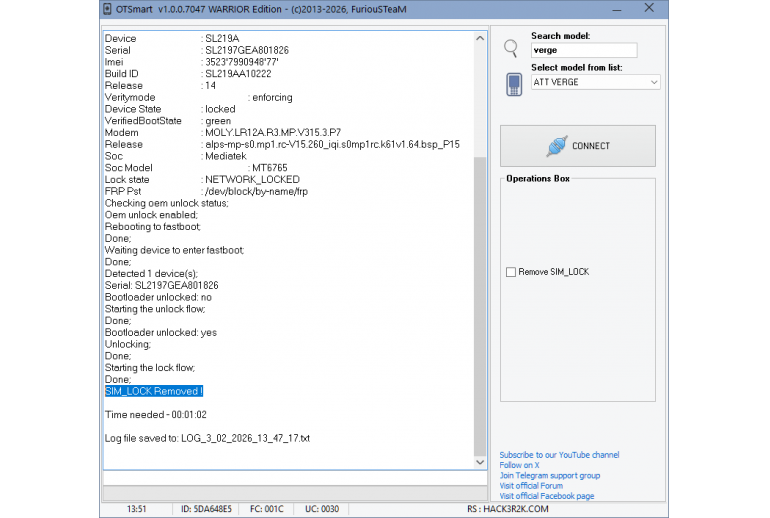Click the highlighted SIM_LOCK Removed log line
770x518 pixels.
pyautogui.click(x=154, y=391)
